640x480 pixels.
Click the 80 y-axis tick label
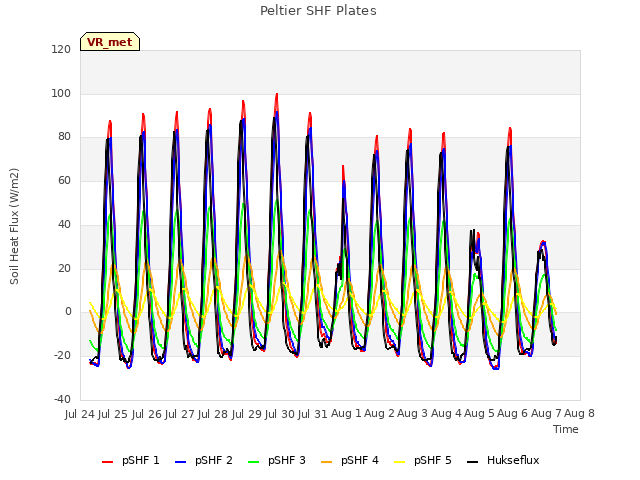64,137
